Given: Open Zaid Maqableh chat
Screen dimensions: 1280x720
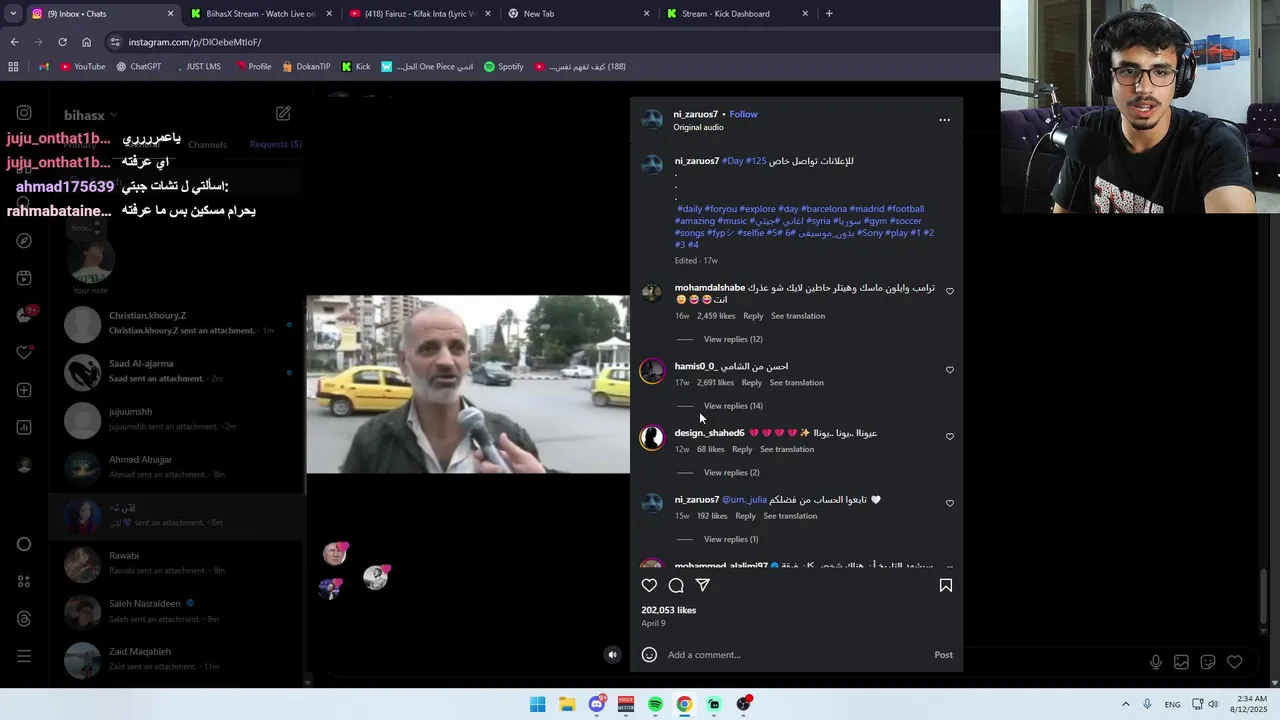Looking at the screenshot, I should 176,660.
